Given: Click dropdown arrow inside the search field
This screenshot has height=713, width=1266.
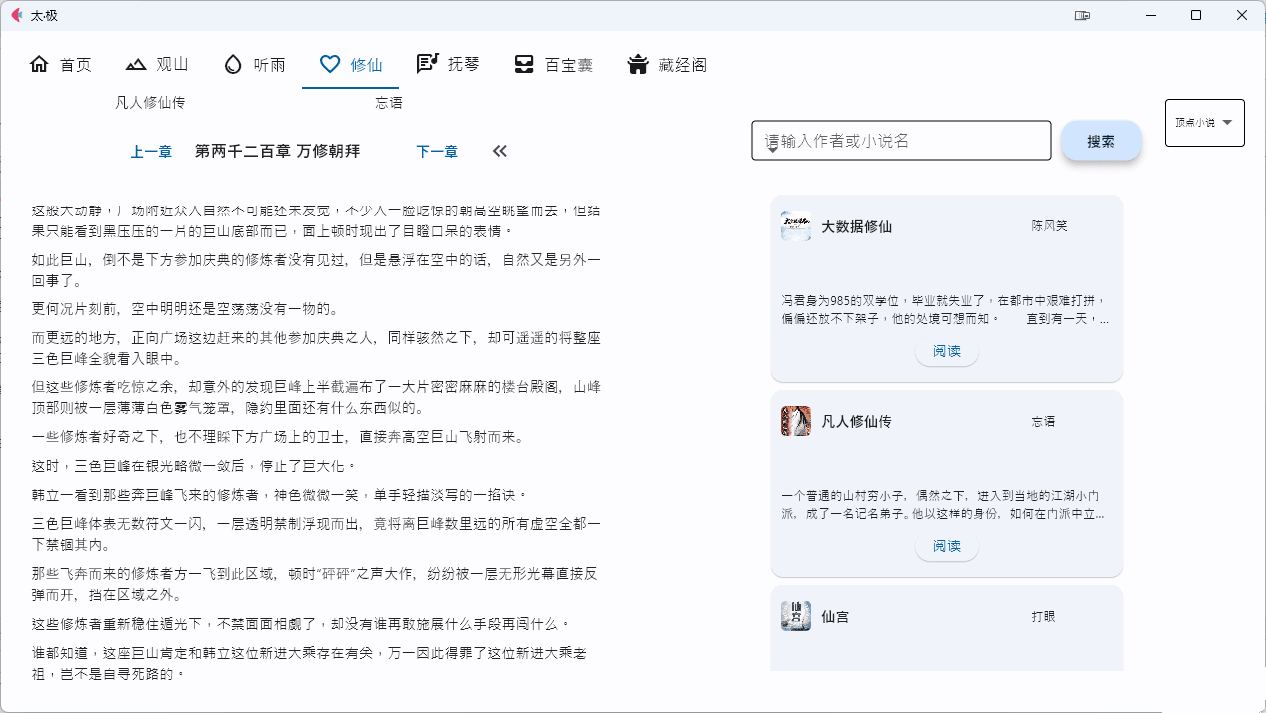Looking at the screenshot, I should [x=772, y=150].
